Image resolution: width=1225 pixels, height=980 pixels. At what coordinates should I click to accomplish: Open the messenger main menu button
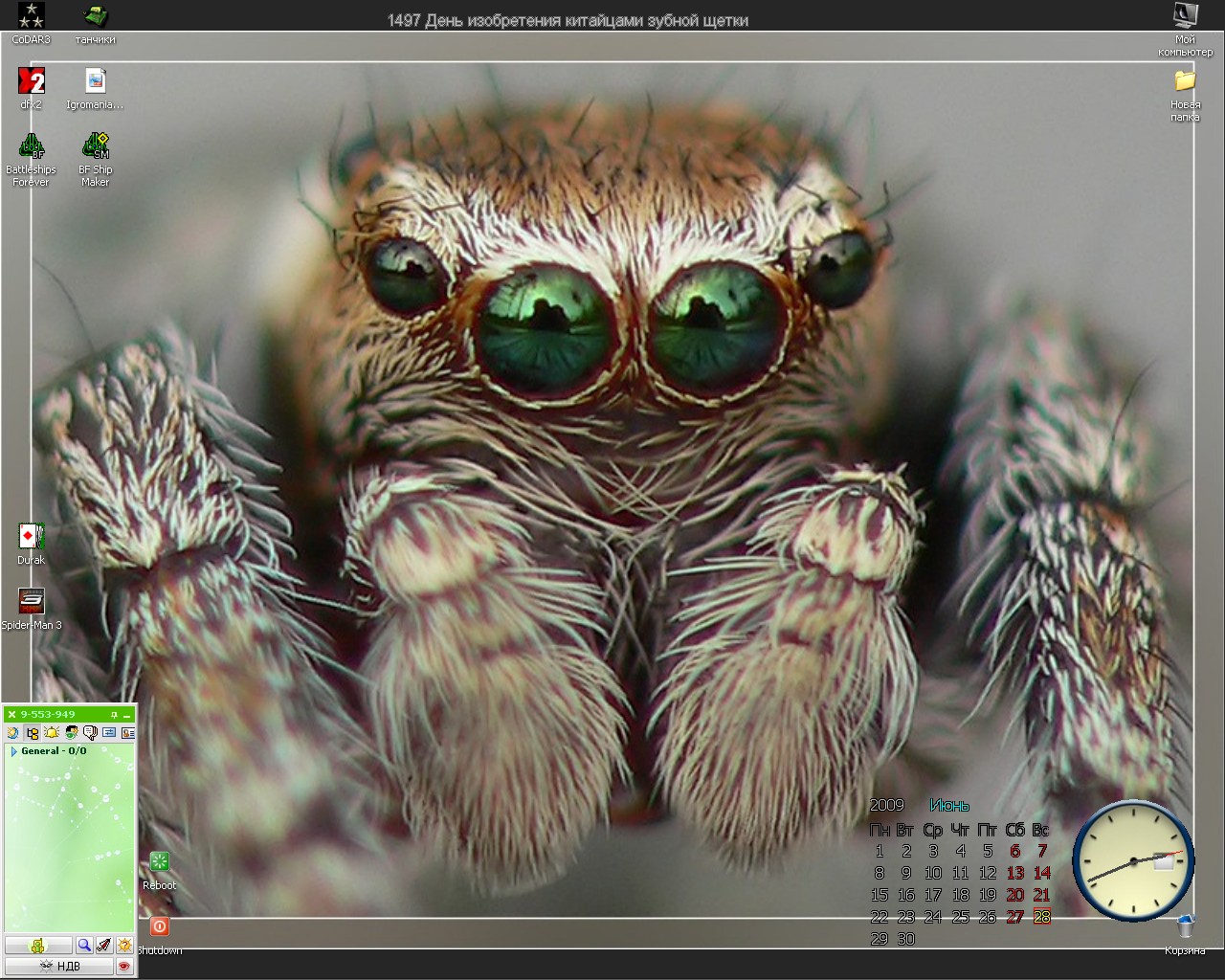38,945
